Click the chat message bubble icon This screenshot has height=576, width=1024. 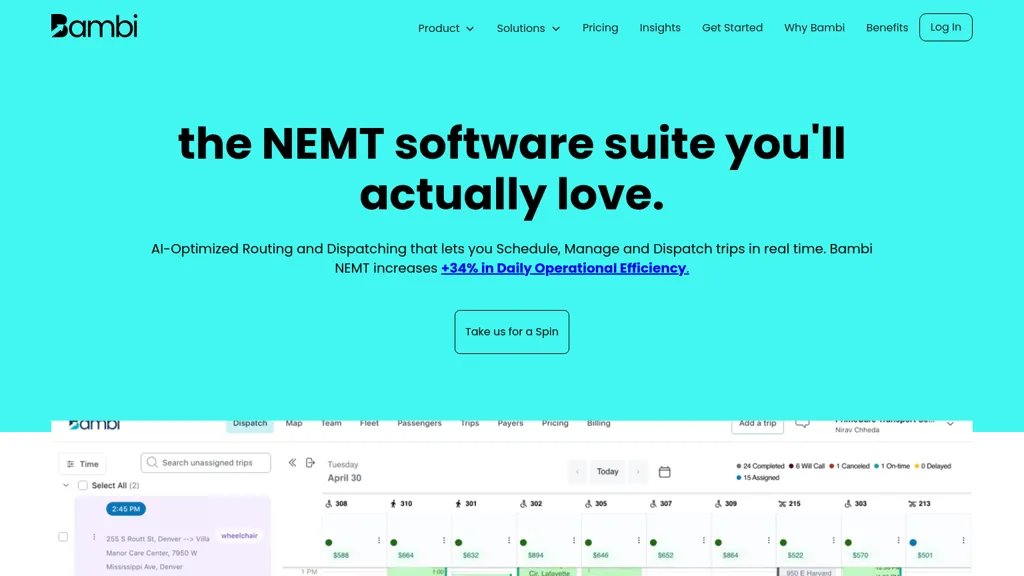pos(802,424)
